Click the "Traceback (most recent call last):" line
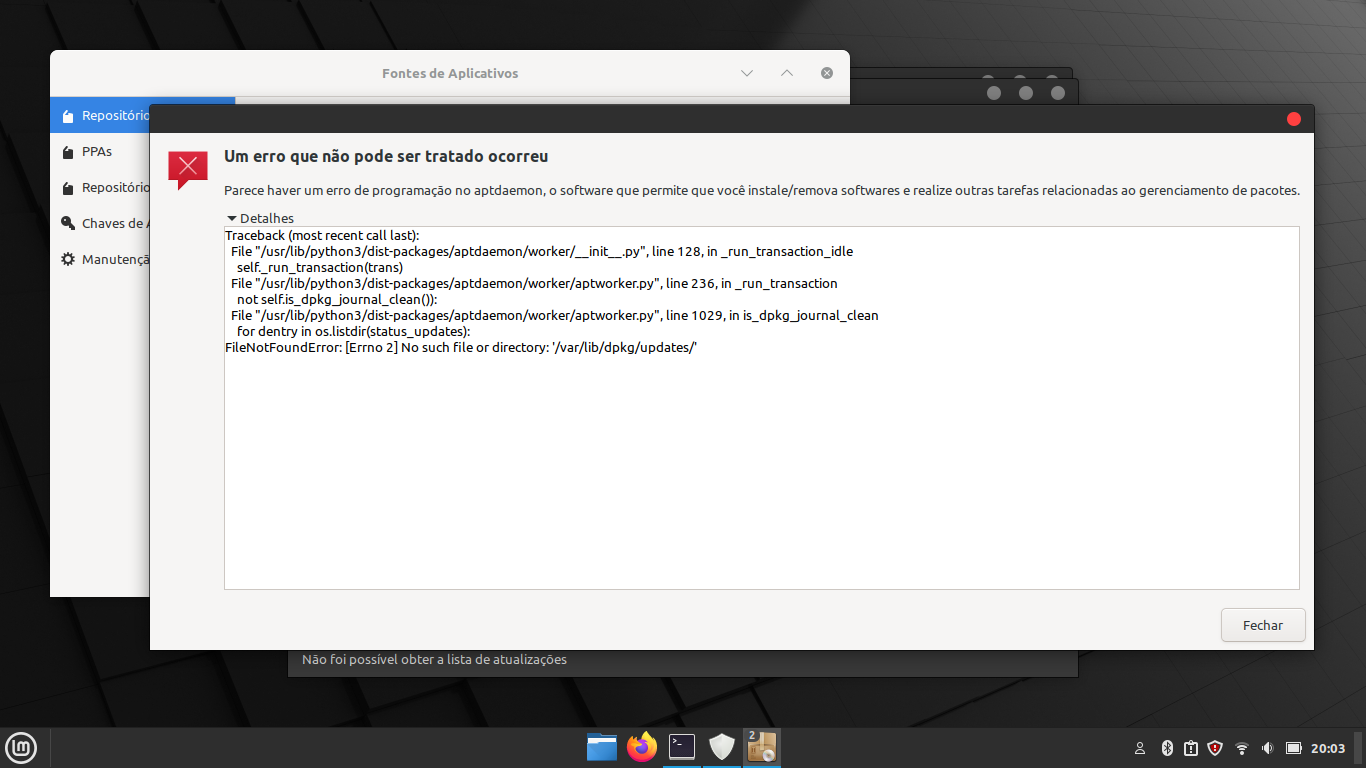The image size is (1366, 768). [x=322, y=235]
